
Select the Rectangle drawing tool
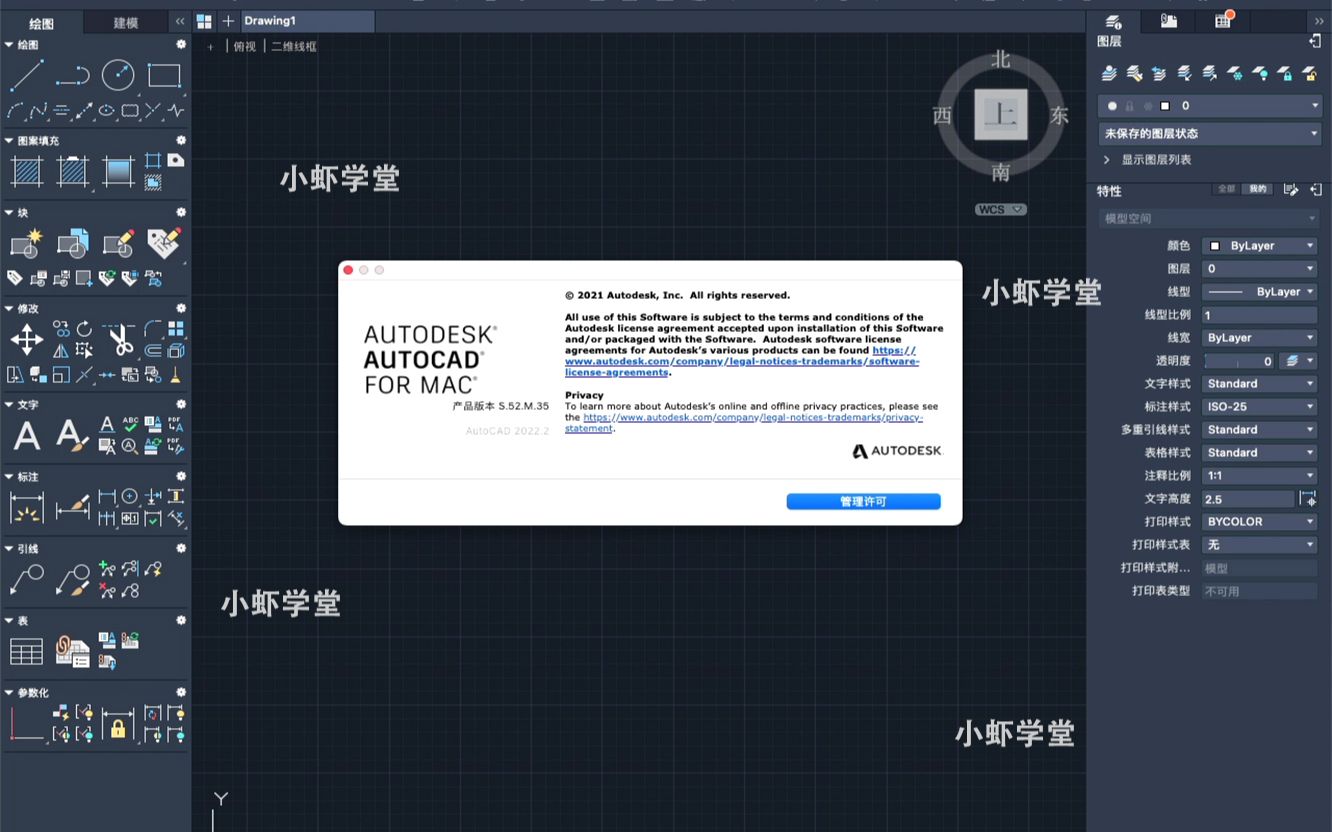[164, 75]
